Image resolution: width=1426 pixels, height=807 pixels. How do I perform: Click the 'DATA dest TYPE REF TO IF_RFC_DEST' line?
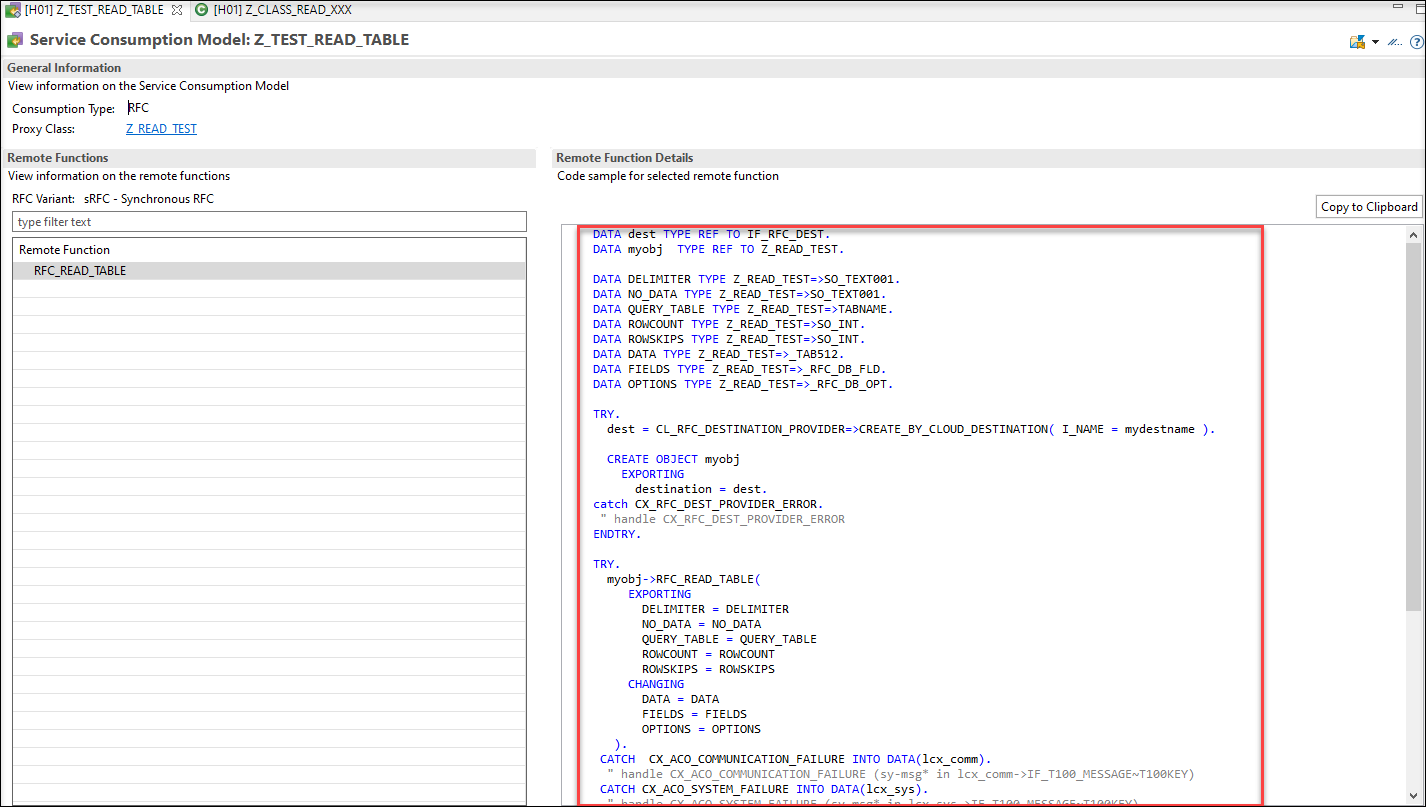[x=711, y=234]
